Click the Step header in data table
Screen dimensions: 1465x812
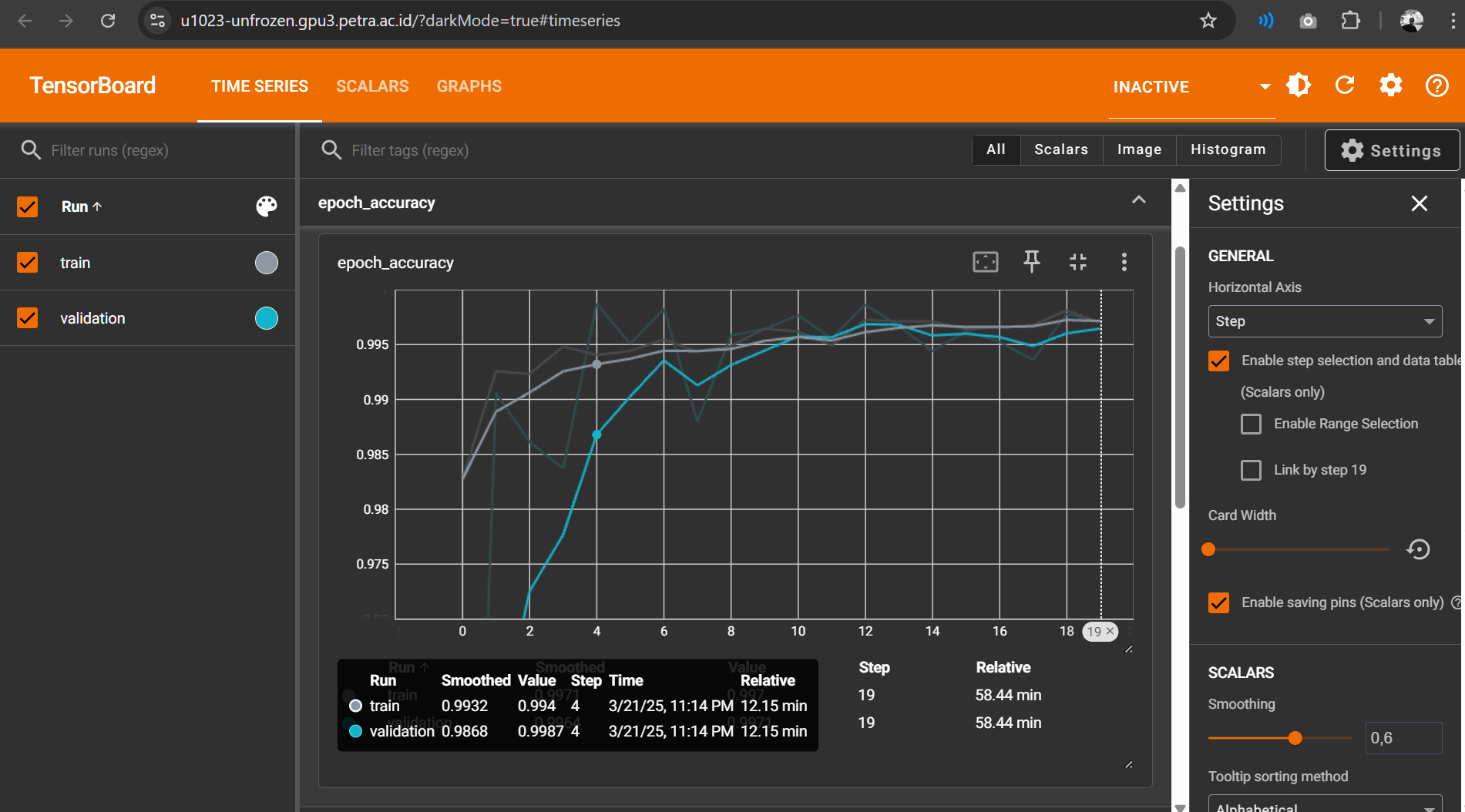[874, 667]
